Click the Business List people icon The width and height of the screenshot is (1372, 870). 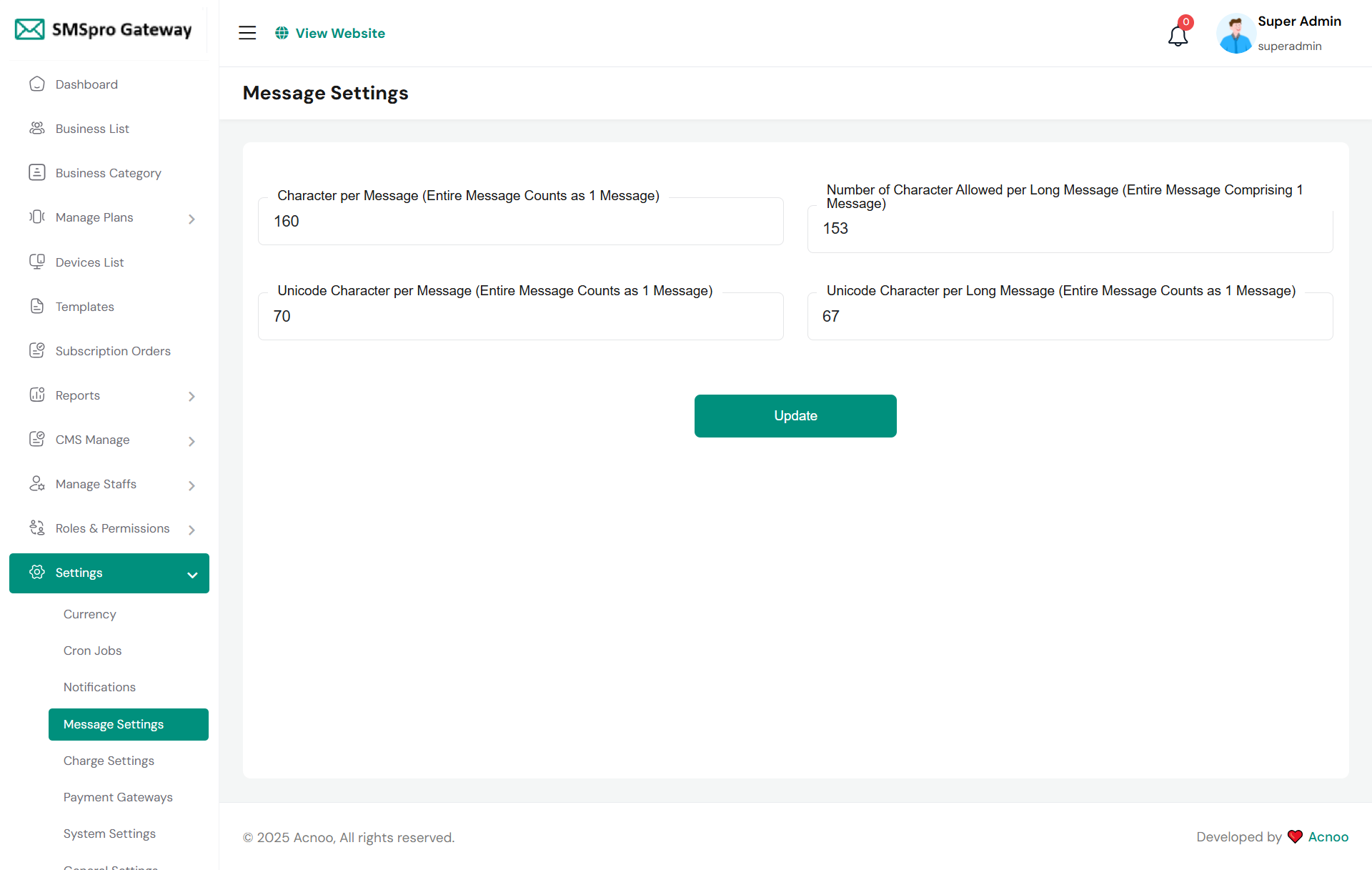pos(37,129)
